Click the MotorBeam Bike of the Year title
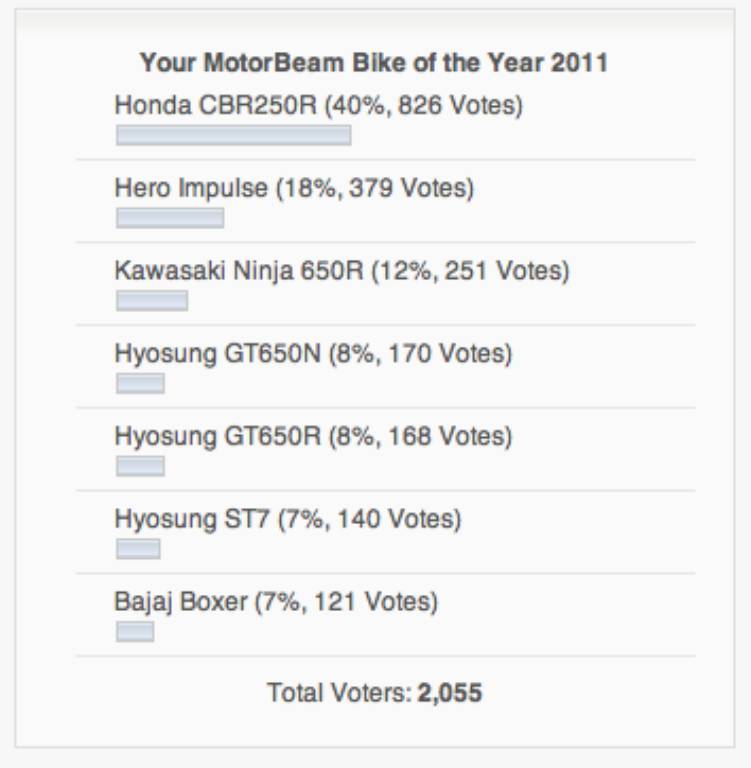The width and height of the screenshot is (751, 768). pyautogui.click(x=374, y=63)
